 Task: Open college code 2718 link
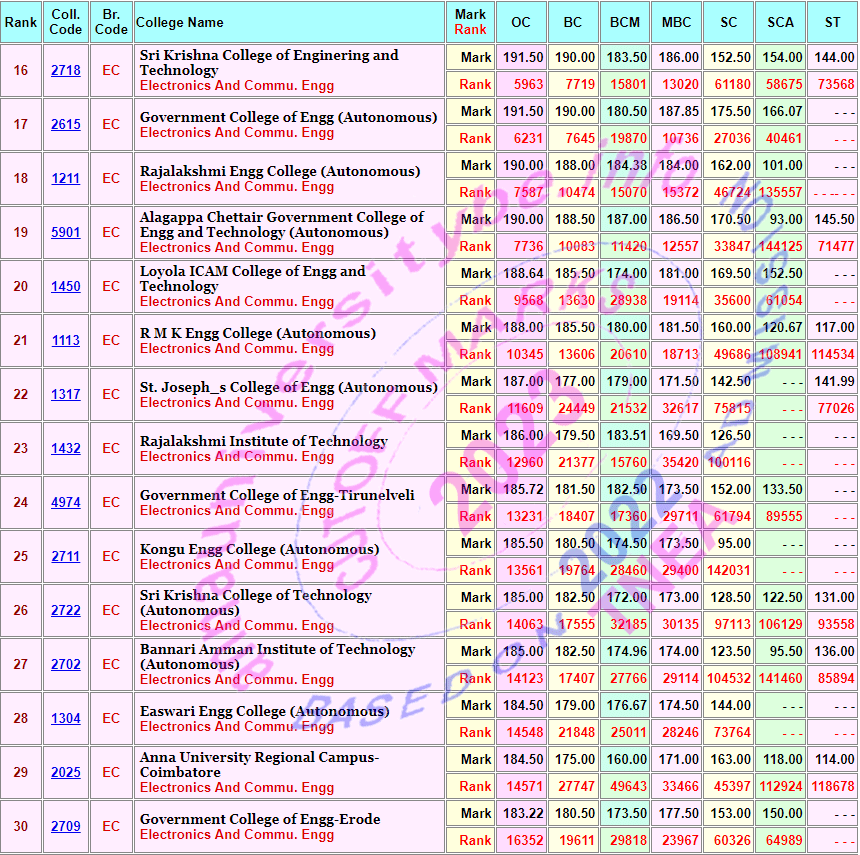coord(66,71)
